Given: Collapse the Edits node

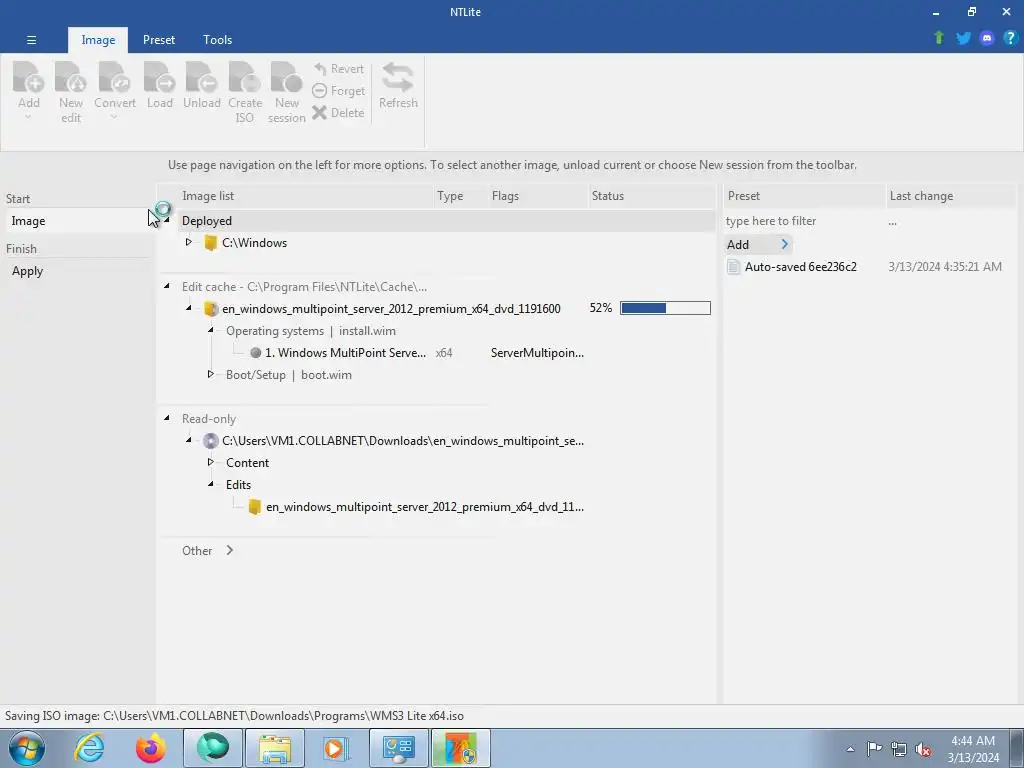Looking at the screenshot, I should coord(210,484).
